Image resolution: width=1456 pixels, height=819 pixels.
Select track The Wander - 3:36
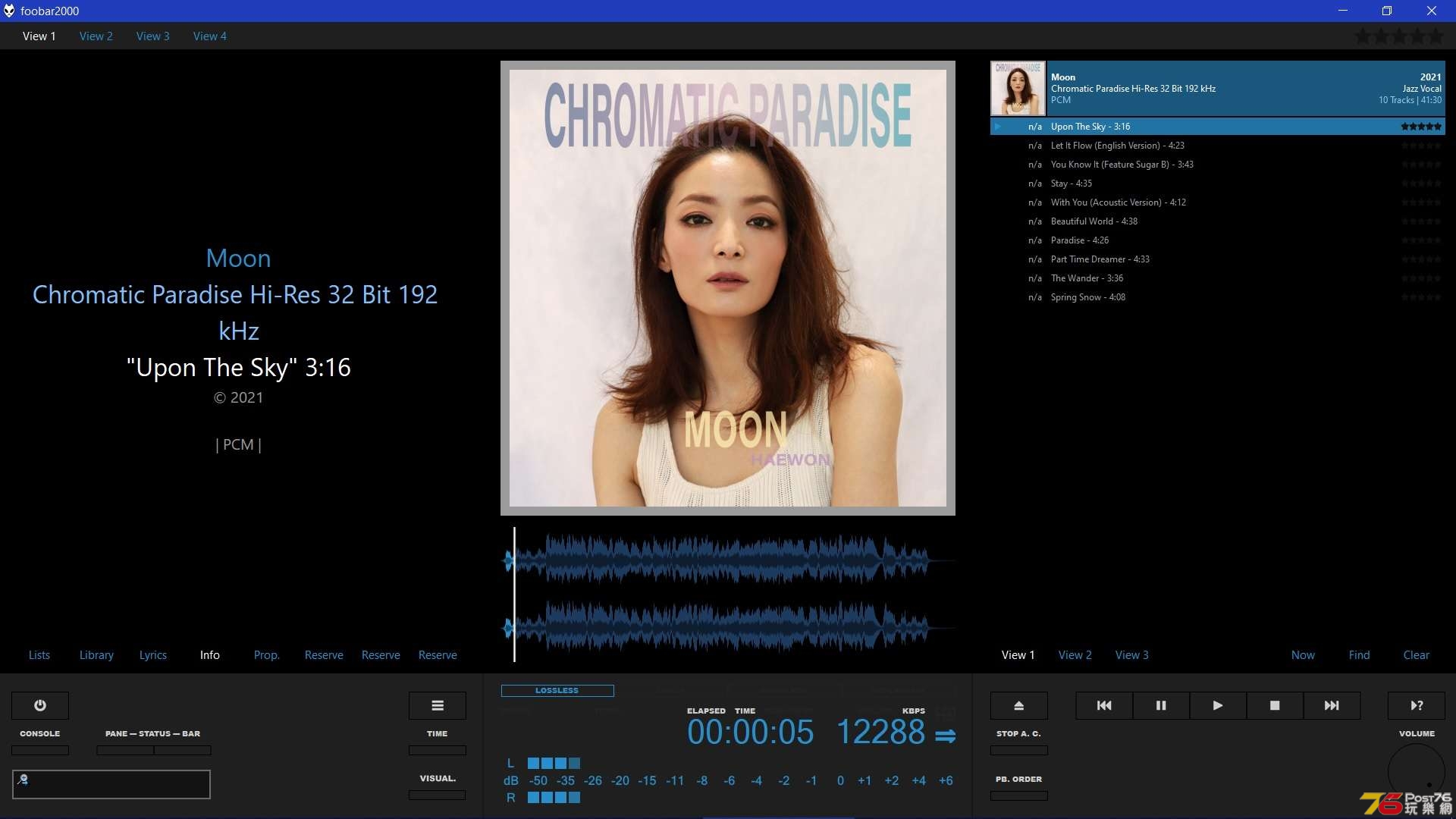(1218, 278)
